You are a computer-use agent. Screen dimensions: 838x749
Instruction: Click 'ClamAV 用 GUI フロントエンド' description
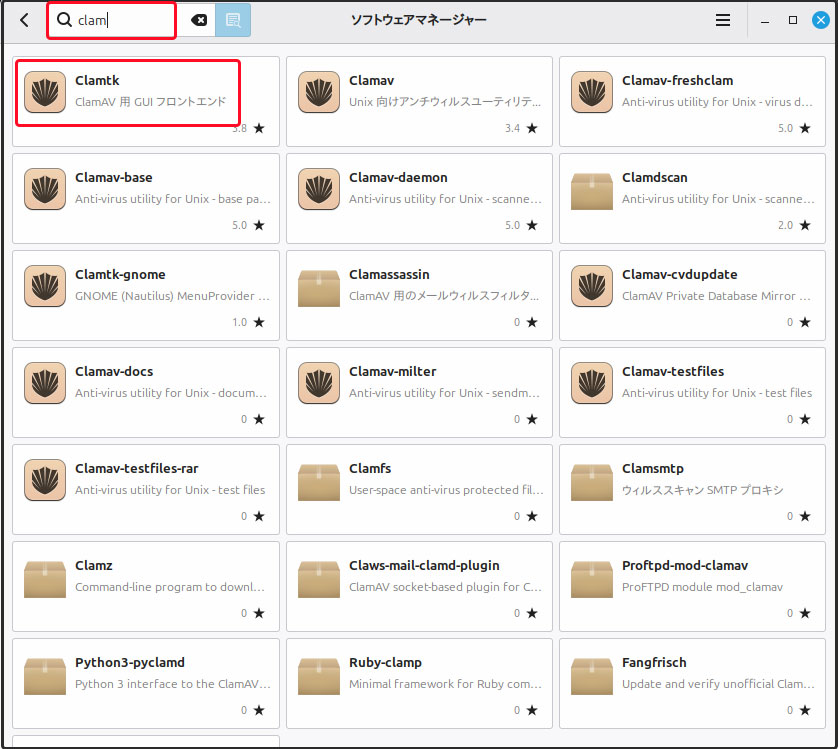(151, 102)
